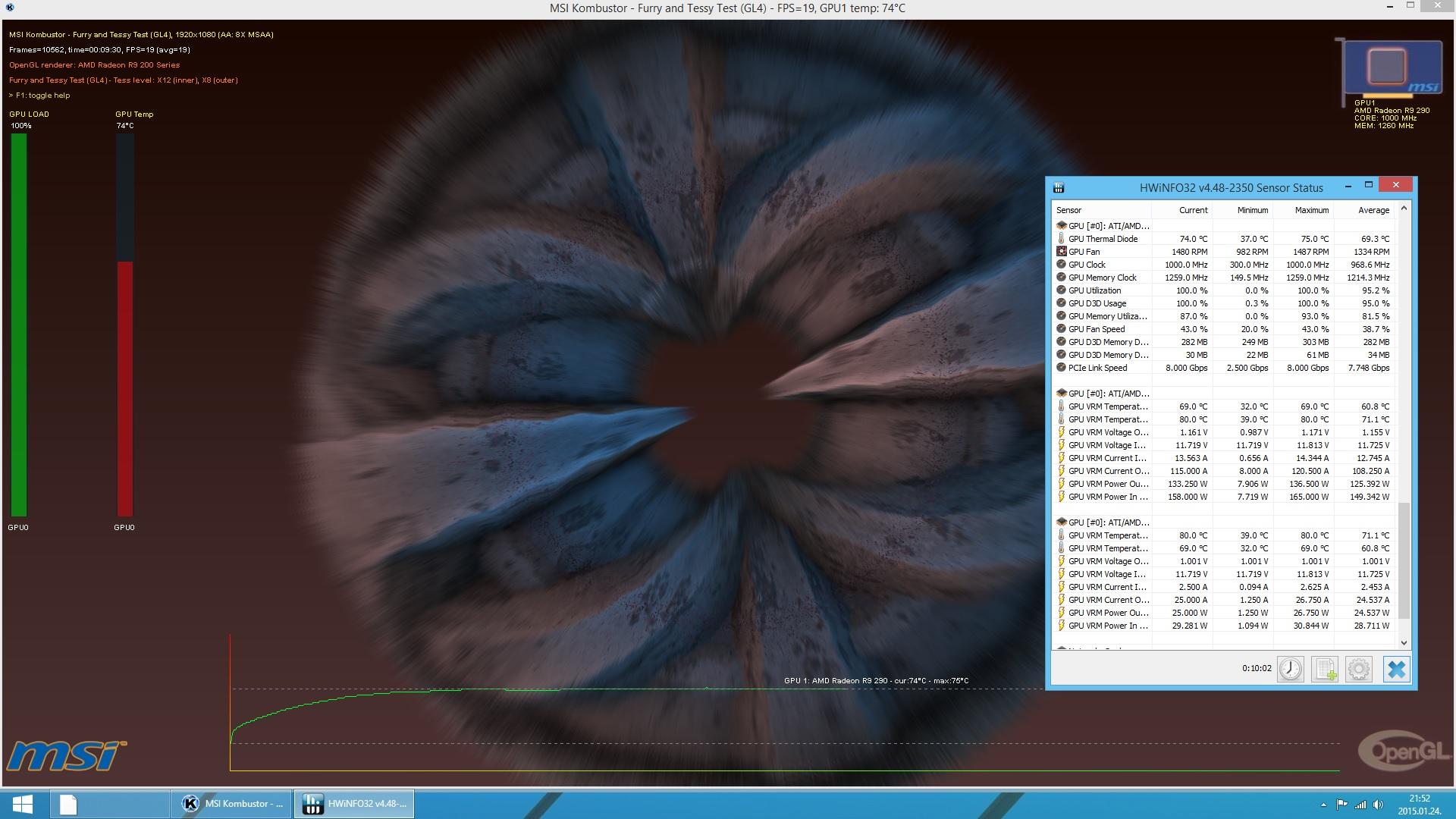This screenshot has width=1456, height=819.
Task: Select GPU VRM Current row showing 2.500 A
Action: (1224, 586)
